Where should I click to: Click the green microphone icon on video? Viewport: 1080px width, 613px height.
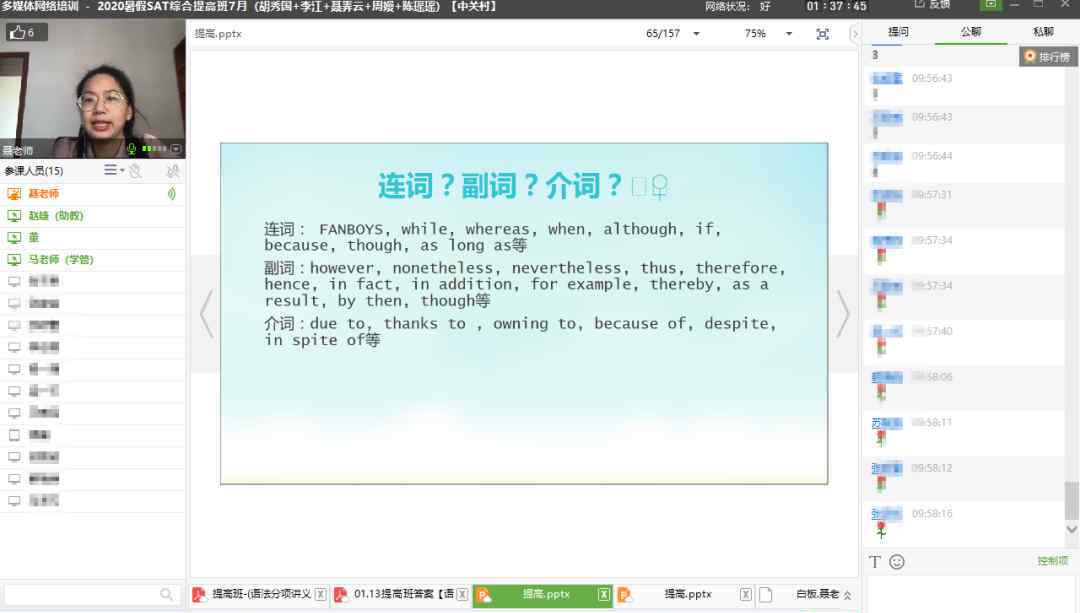point(132,148)
